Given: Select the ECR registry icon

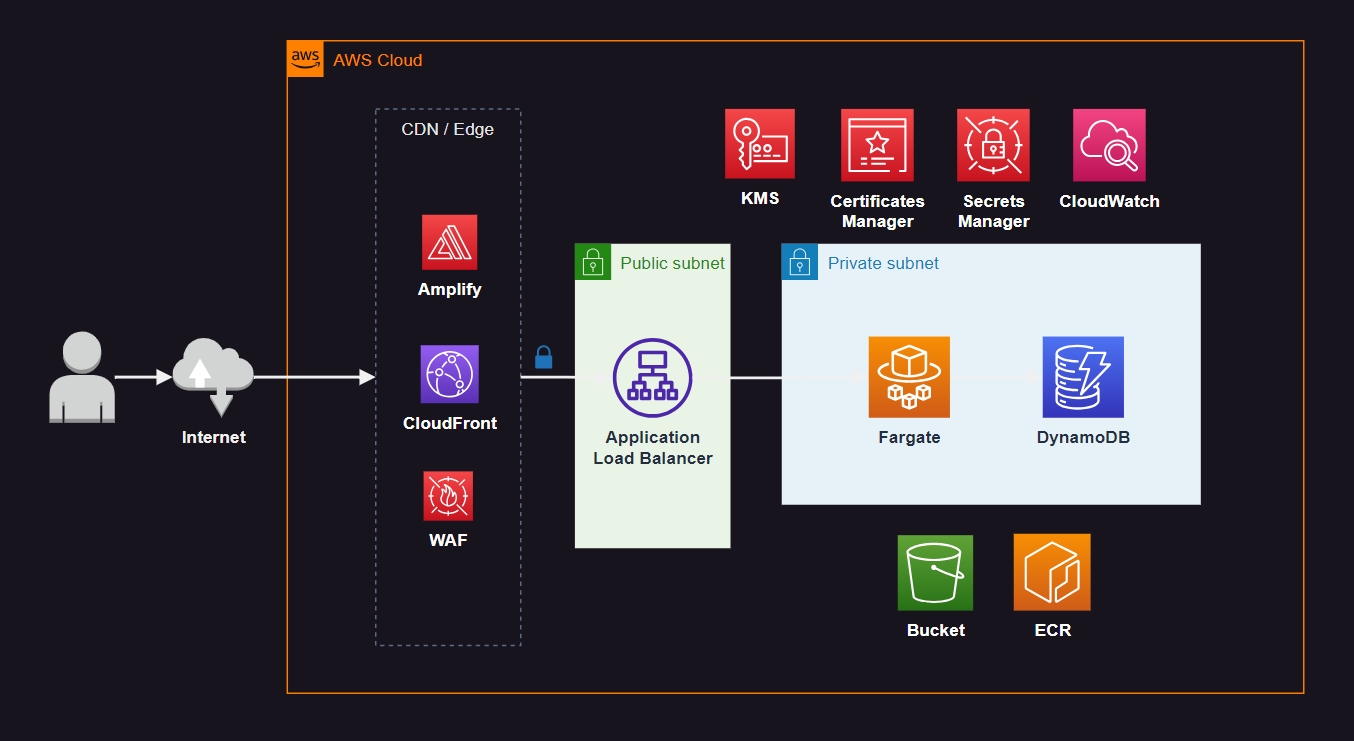Looking at the screenshot, I should coord(1052,572).
